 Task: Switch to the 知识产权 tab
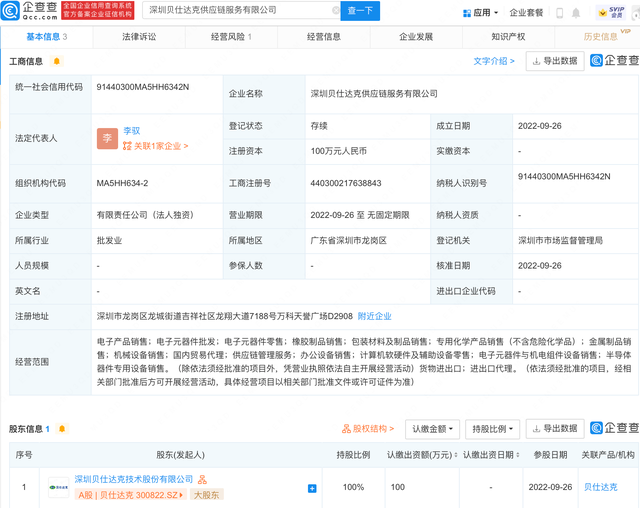[x=508, y=37]
